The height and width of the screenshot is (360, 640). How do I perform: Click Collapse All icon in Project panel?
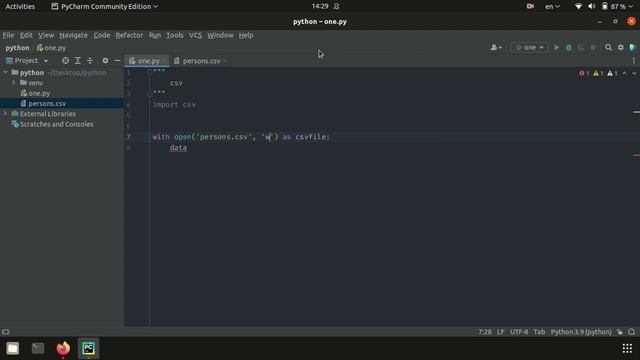pyautogui.click(x=90, y=60)
